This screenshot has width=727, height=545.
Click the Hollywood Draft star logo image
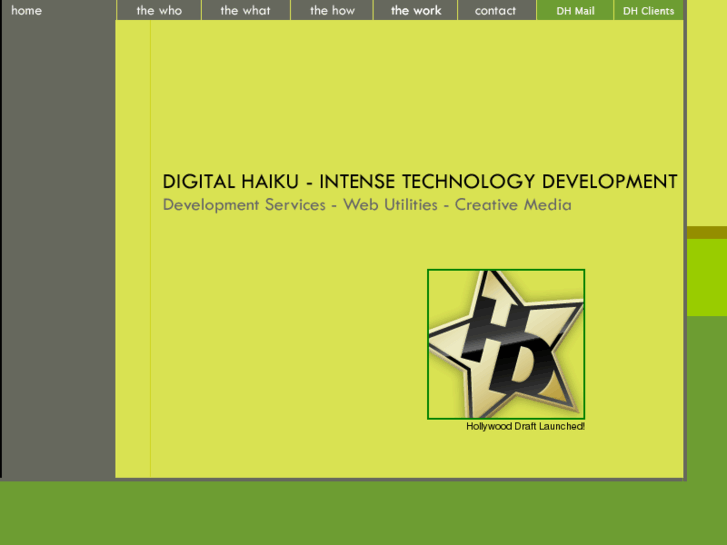506,344
